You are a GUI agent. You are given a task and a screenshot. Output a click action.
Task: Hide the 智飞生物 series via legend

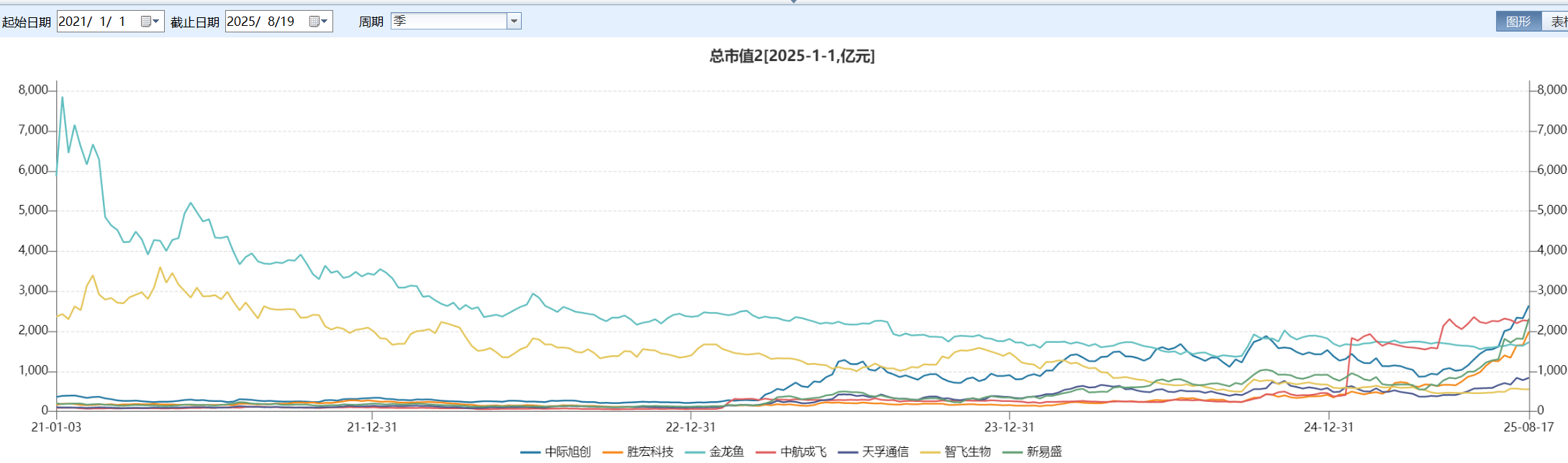[x=967, y=451]
